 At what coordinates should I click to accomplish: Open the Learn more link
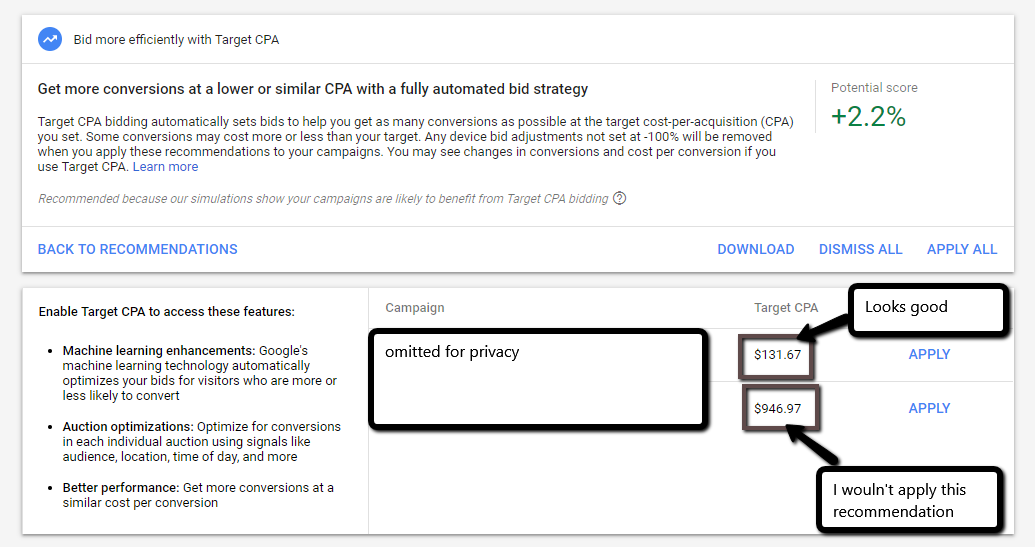165,167
